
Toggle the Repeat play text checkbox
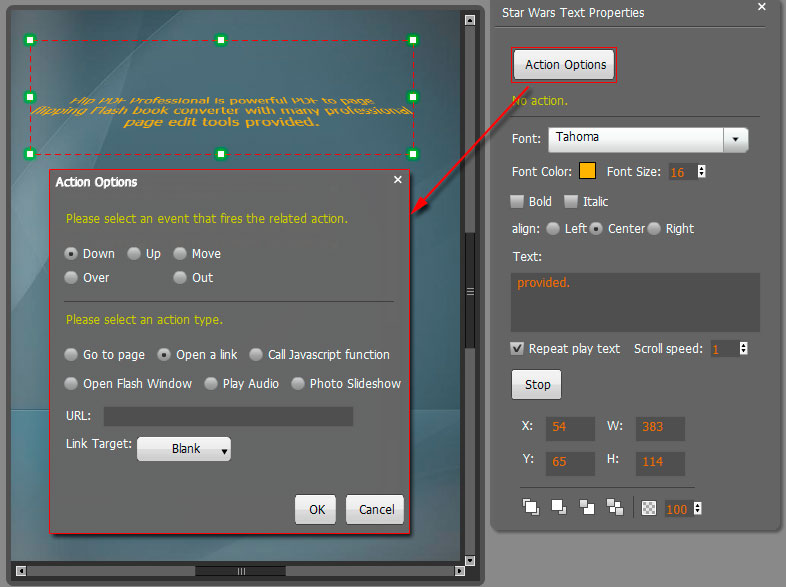(518, 349)
